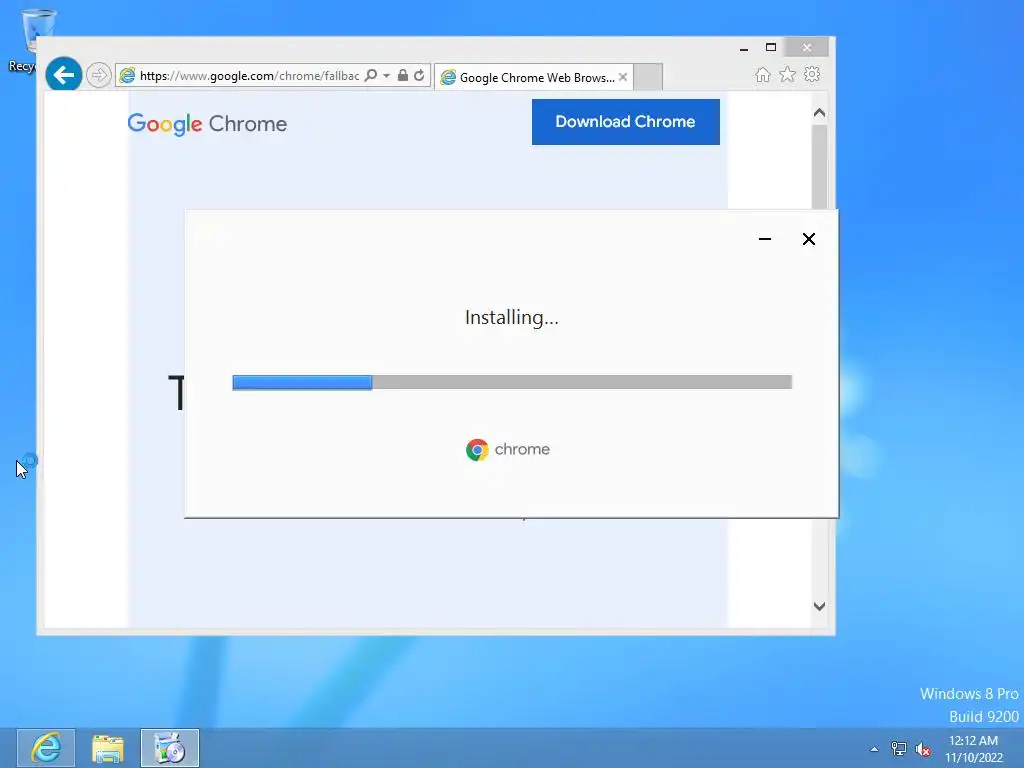Minimize the Internet Explorer window
The height and width of the screenshot is (768, 1024).
coord(744,48)
